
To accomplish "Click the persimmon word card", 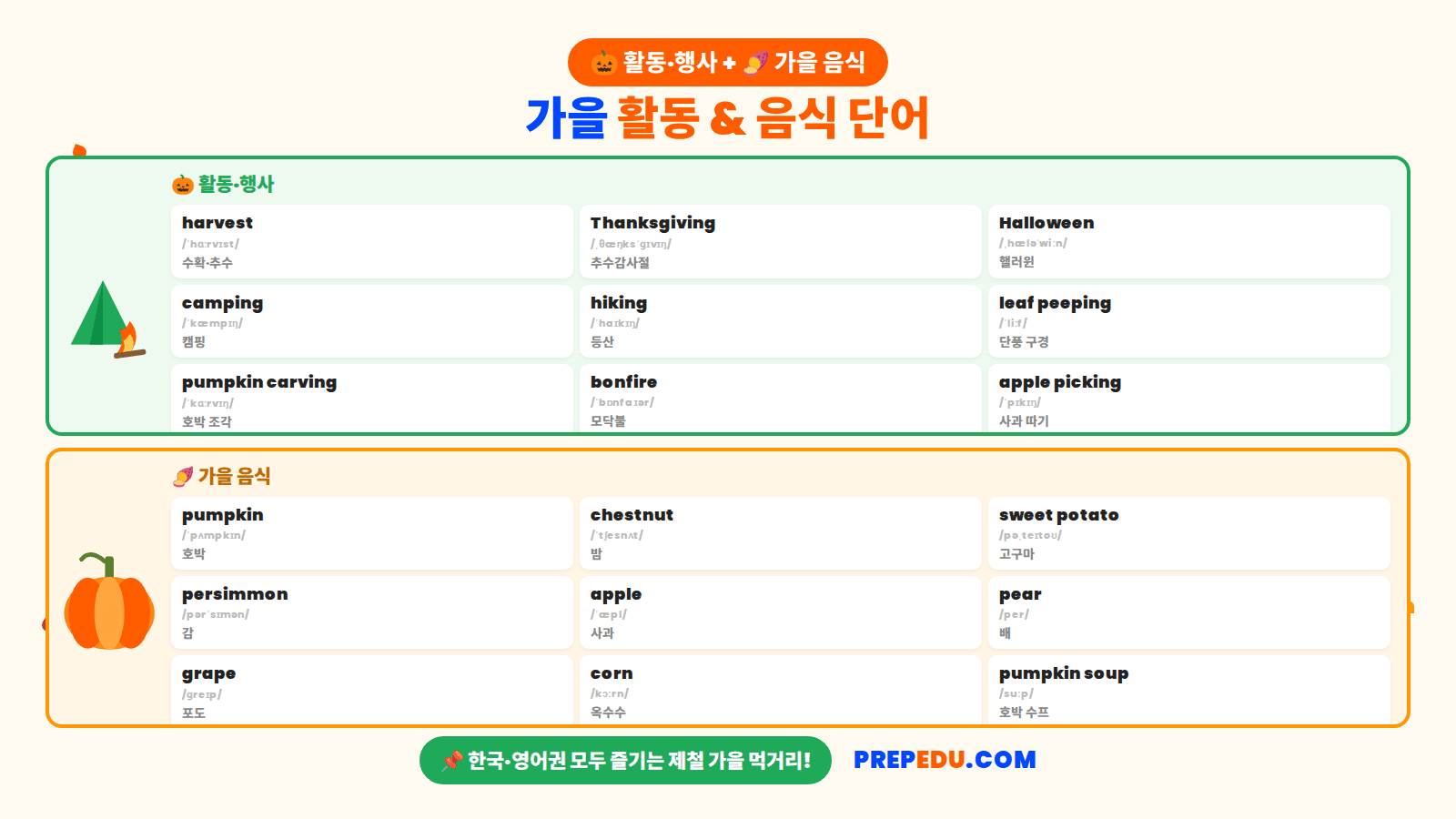I will 372,612.
